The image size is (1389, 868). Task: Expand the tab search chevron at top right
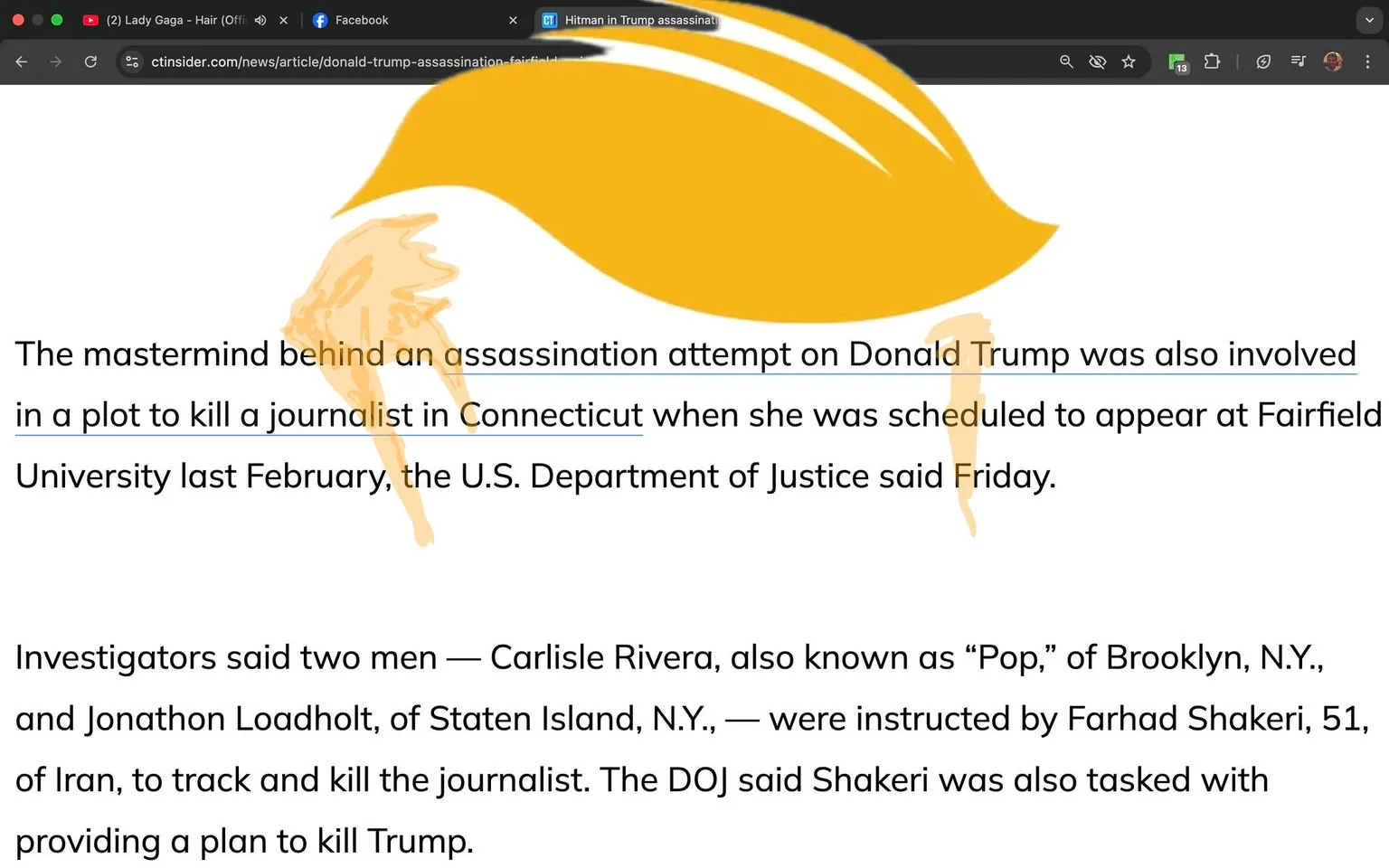coord(1367,20)
